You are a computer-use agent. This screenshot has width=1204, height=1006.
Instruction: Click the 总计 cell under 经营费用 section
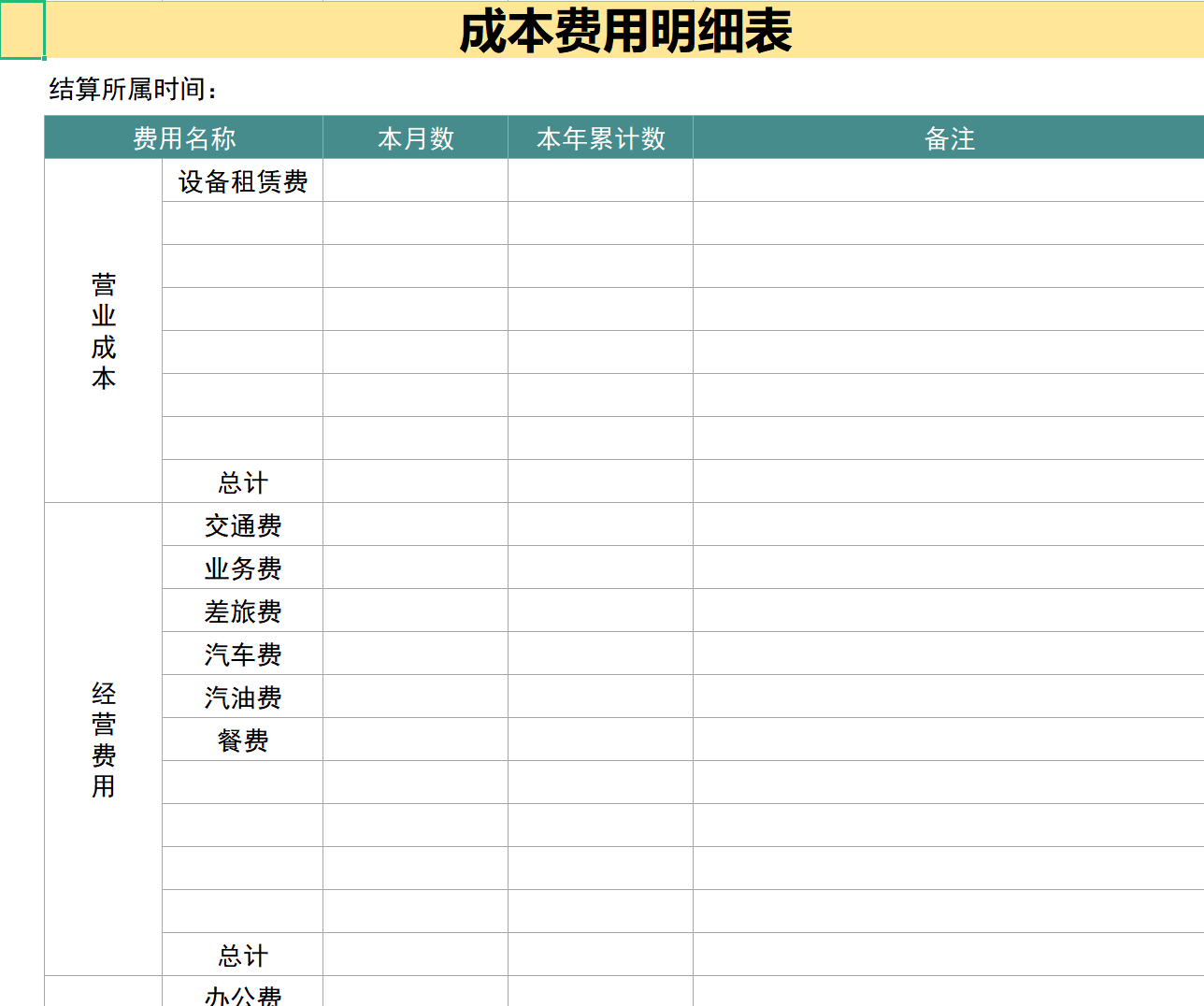[x=241, y=956]
